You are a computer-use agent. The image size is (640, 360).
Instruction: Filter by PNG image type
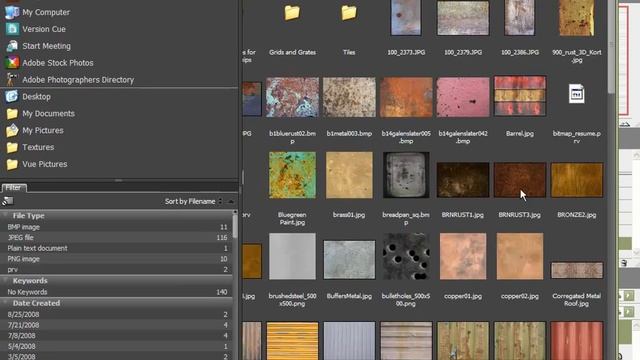click(117, 259)
